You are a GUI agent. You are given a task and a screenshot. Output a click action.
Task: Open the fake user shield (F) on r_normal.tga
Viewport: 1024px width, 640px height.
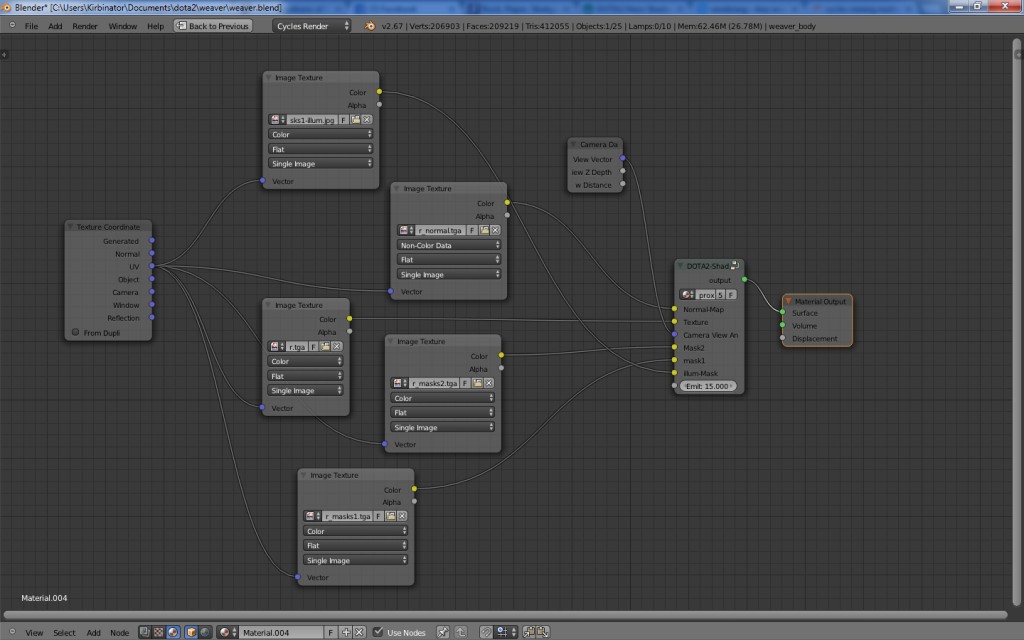pos(471,230)
